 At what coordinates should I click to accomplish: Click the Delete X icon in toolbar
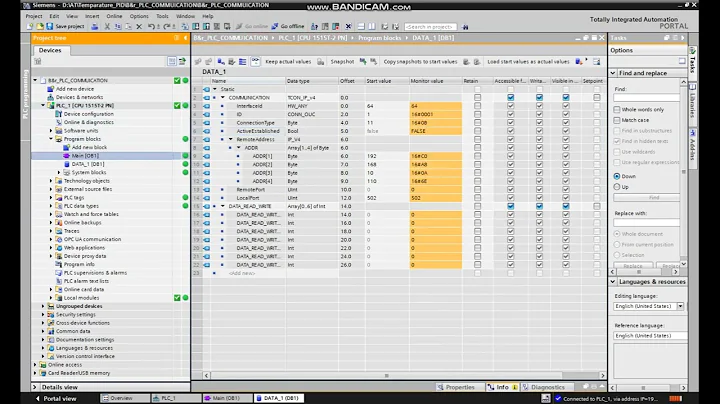(x=139, y=26)
